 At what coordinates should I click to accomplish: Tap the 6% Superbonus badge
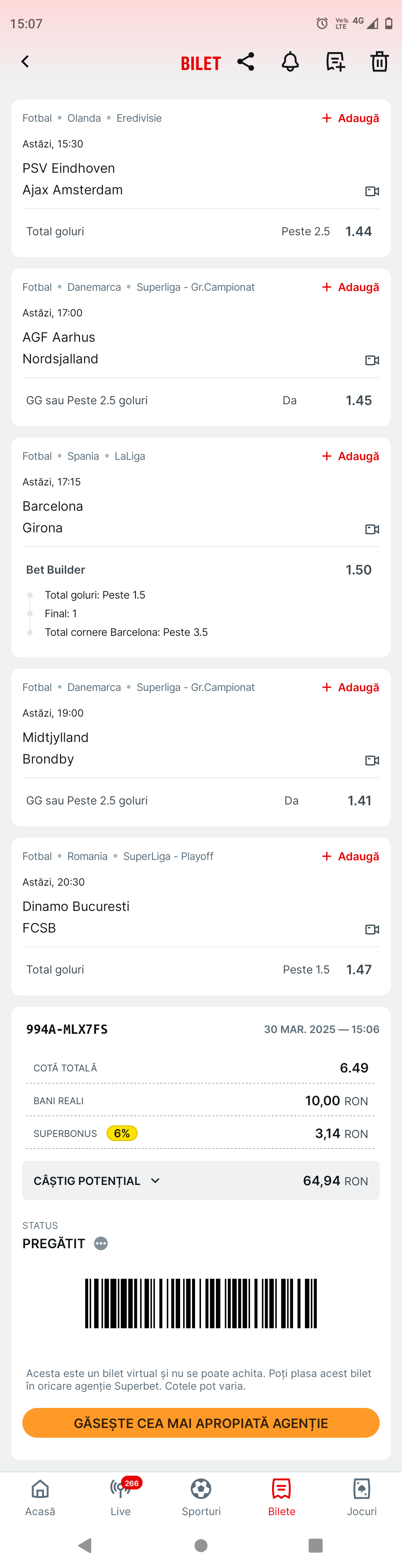pos(122,1133)
